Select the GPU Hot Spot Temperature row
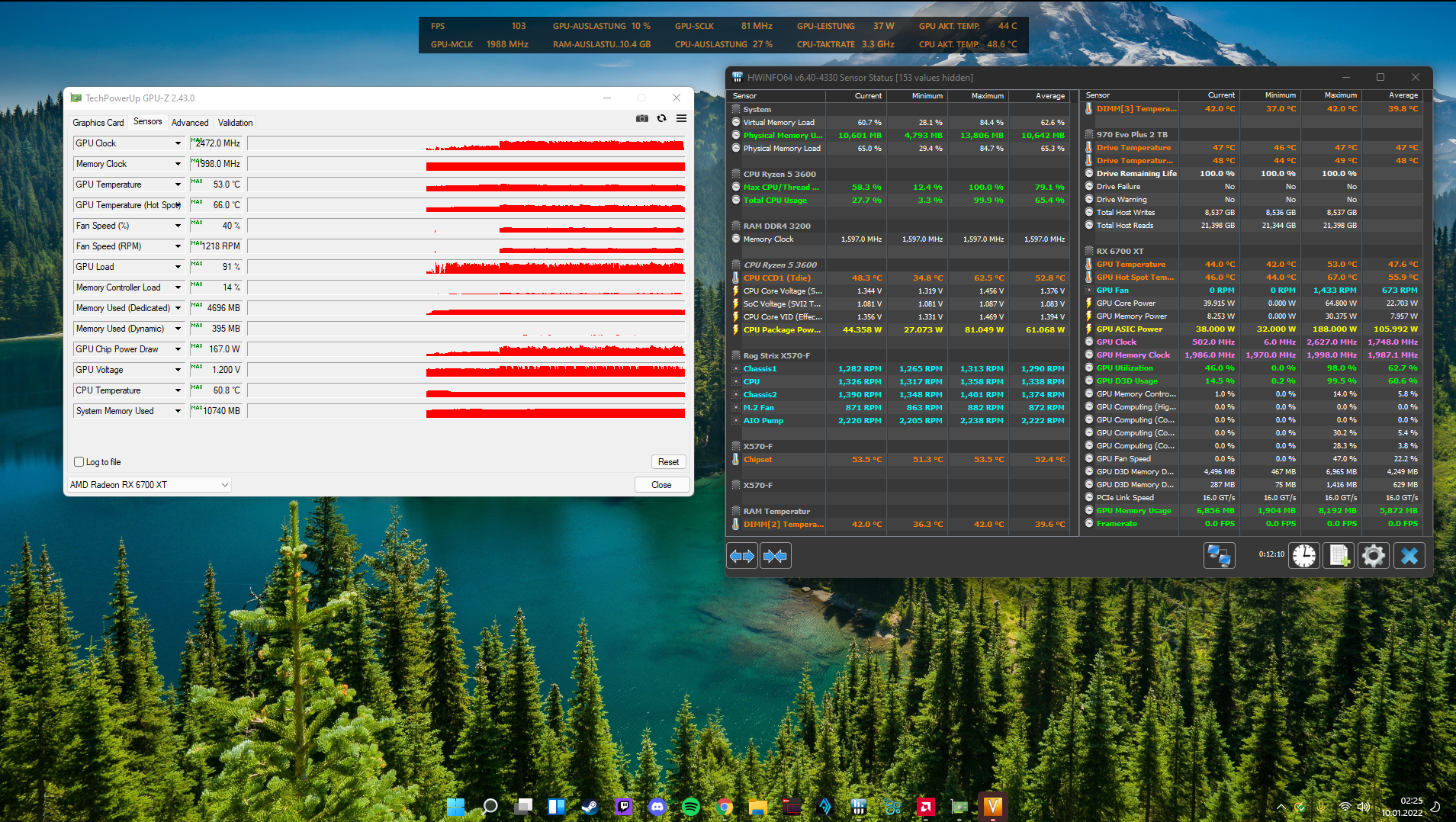This screenshot has width=1456, height=822. coord(1252,278)
